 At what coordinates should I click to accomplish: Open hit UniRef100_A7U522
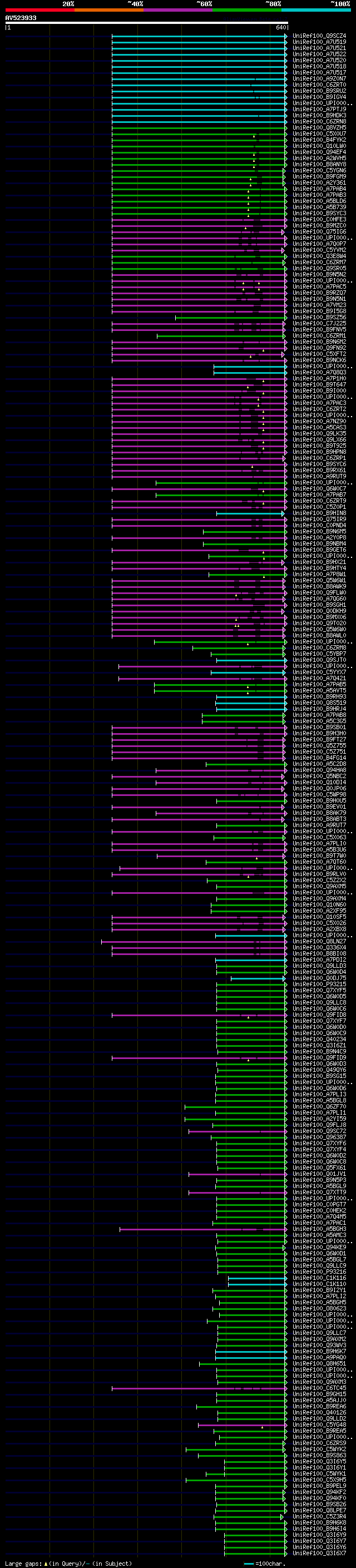(319, 54)
